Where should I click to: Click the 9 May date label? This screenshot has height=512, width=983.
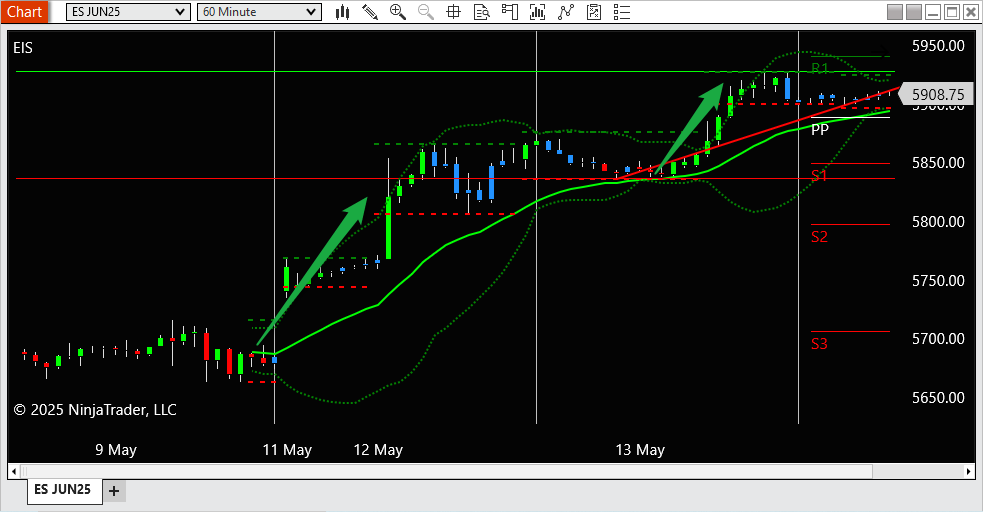116,450
